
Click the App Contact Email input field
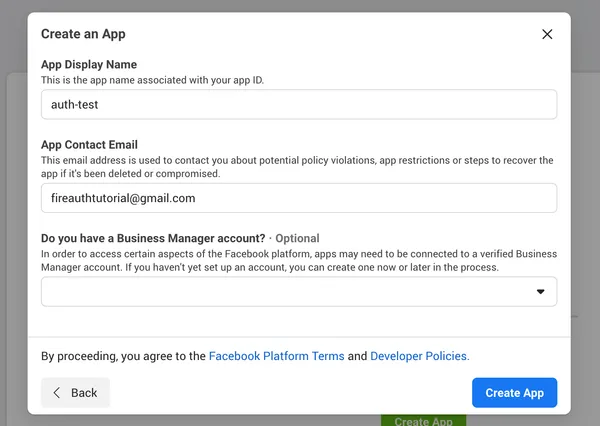[299, 198]
